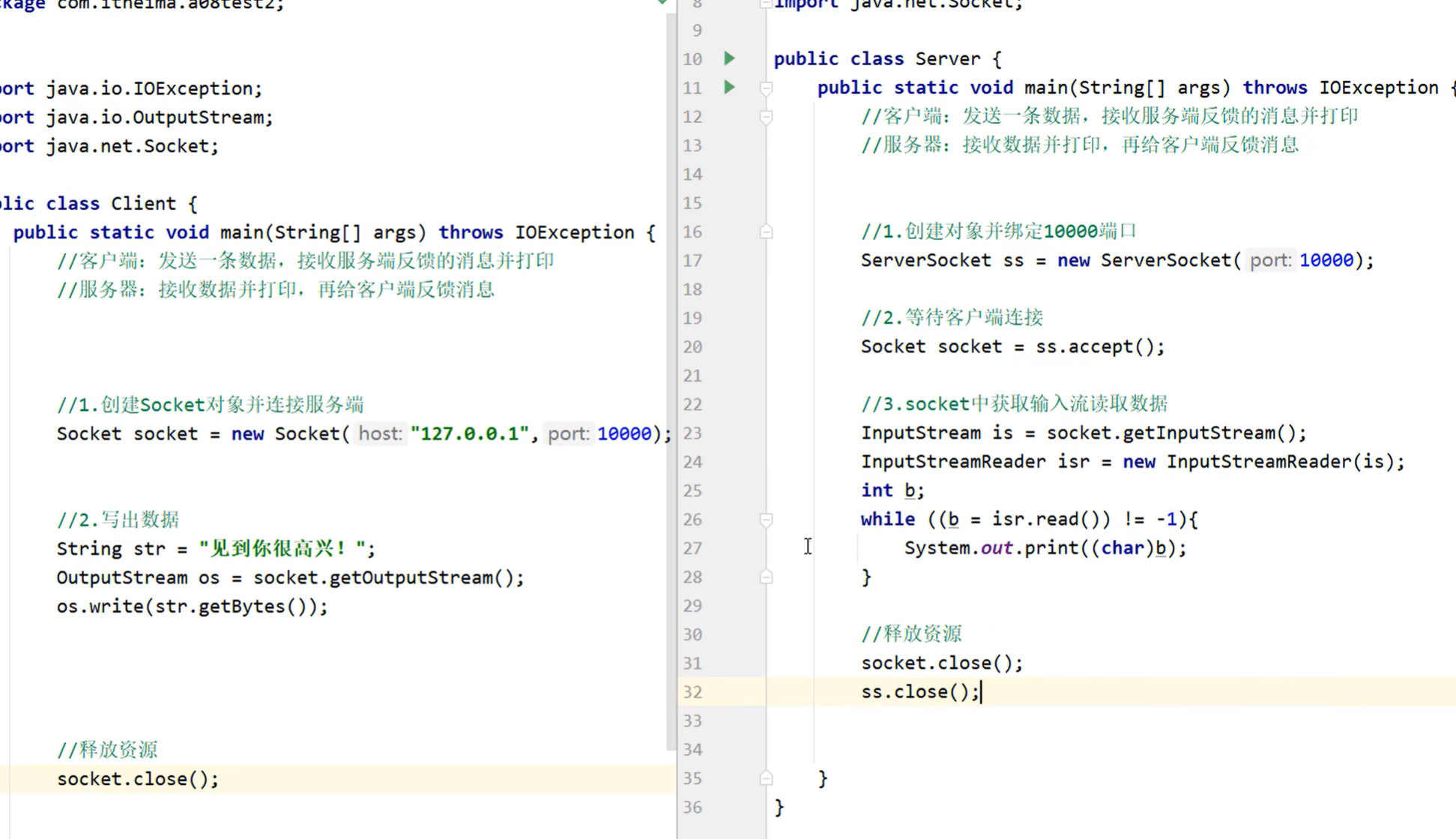Click the "127.0.0.1" string literal
This screenshot has width=1456, height=839.
[x=469, y=434]
